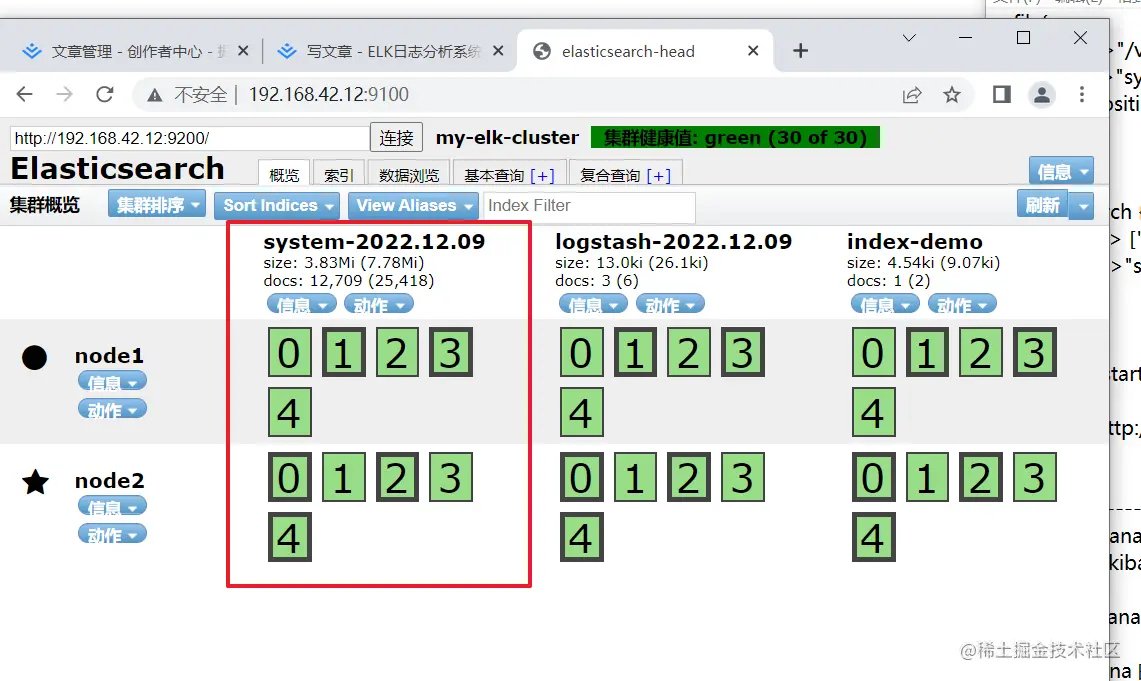Select shard 3 of system index on node1
Screen dimensions: 1141x681
point(451,352)
